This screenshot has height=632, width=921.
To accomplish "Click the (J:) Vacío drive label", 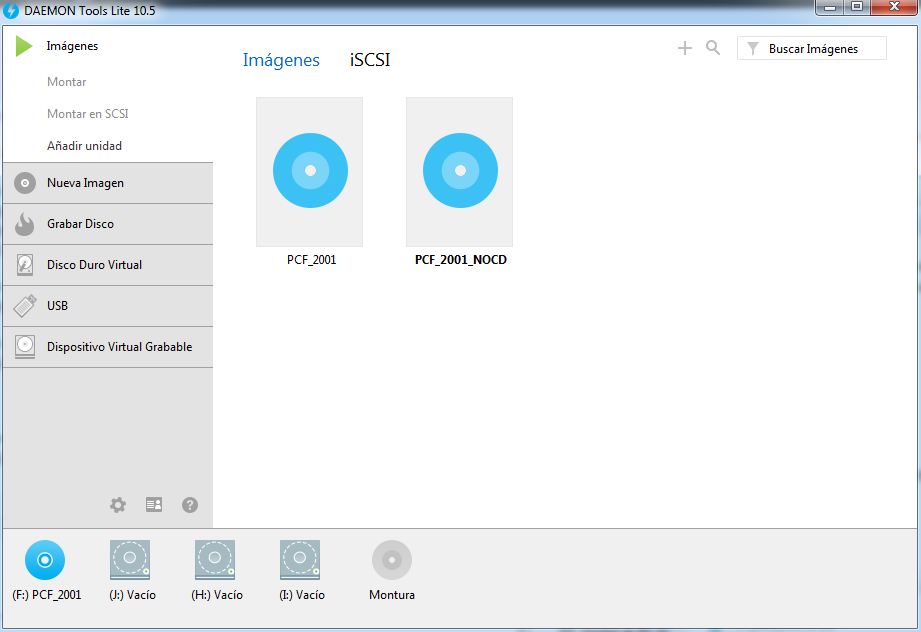I will (132, 594).
